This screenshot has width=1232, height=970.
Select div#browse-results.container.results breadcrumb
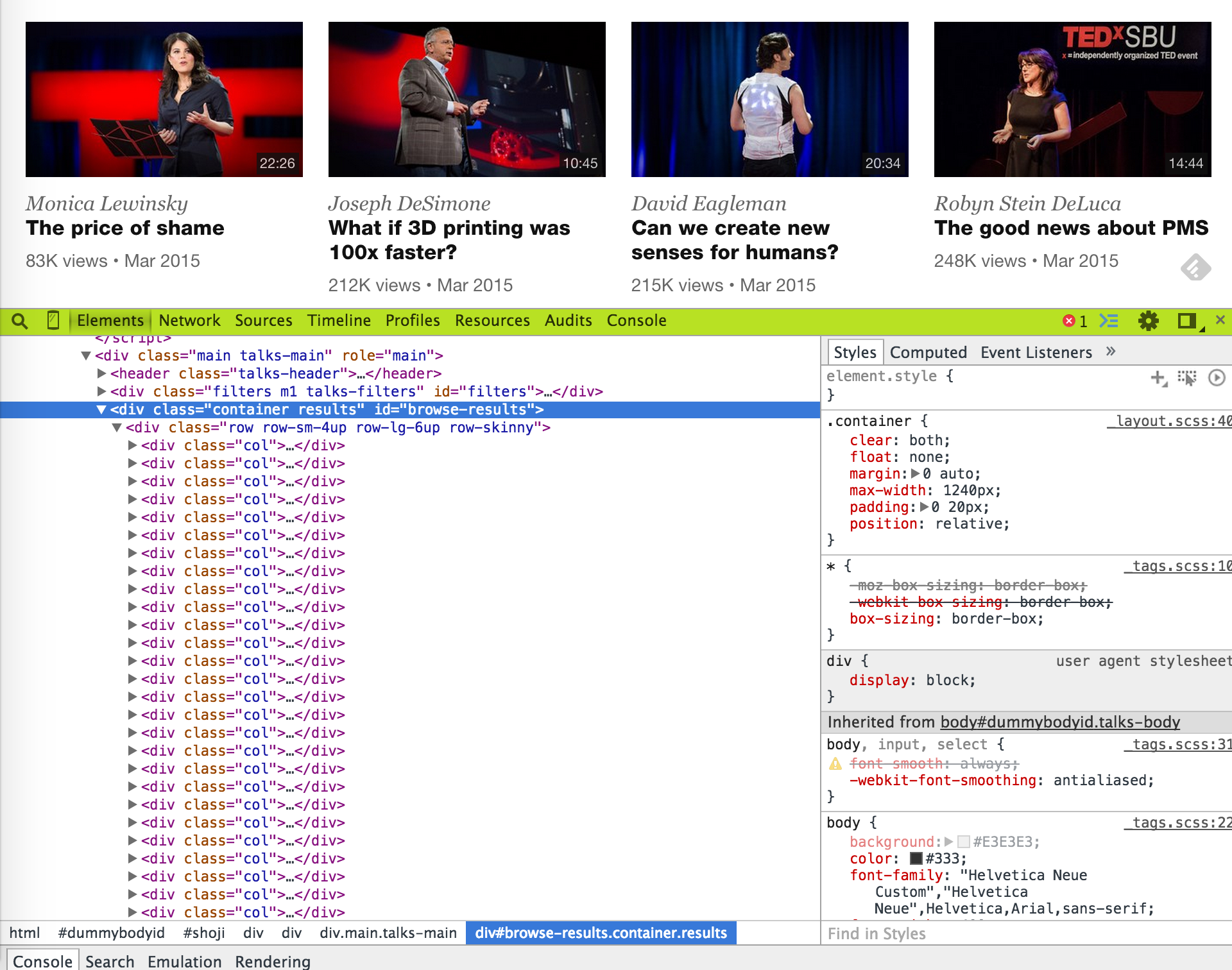coord(601,933)
